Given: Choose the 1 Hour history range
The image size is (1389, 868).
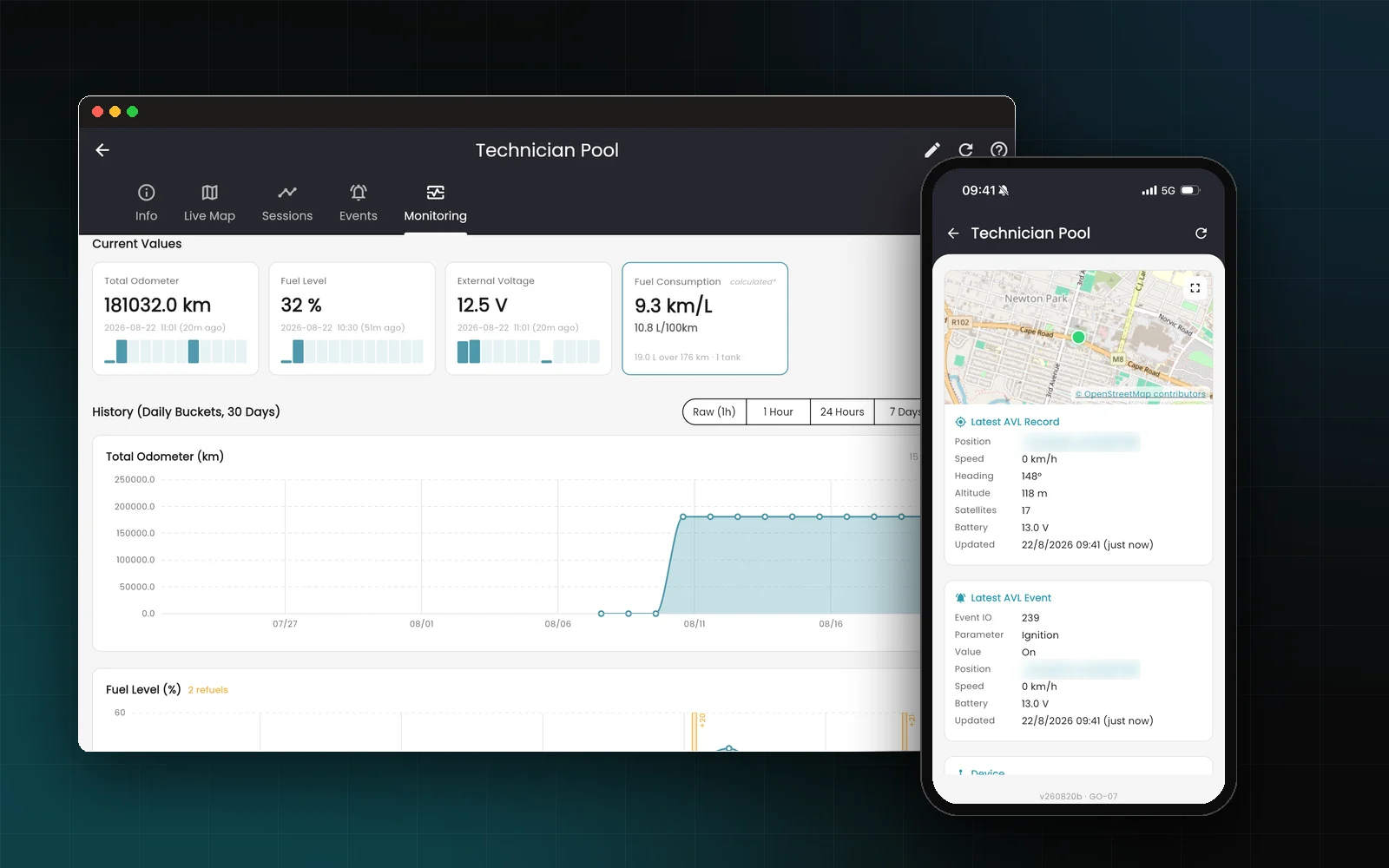Looking at the screenshot, I should click(778, 412).
